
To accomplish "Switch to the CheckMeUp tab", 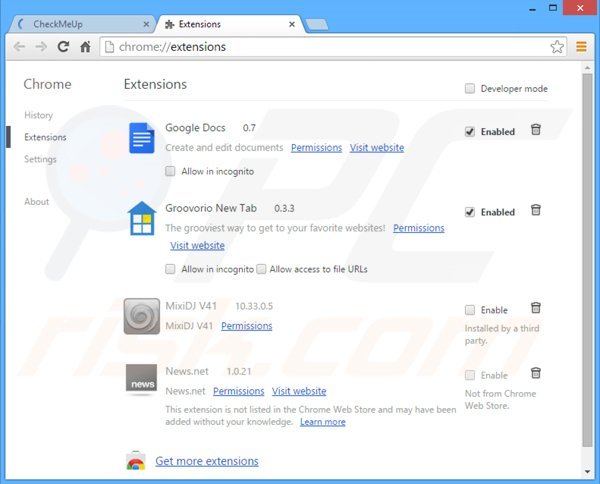I will (x=80, y=24).
